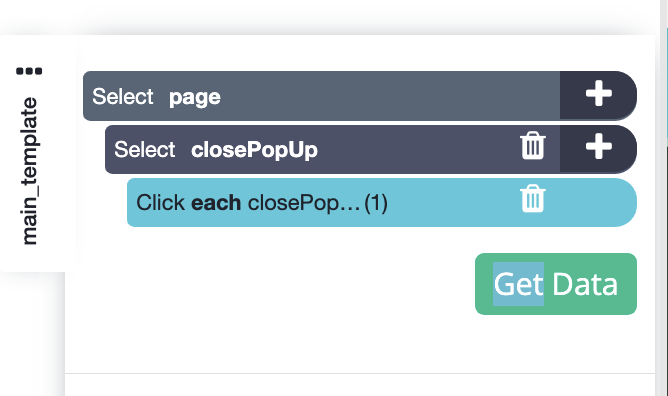The image size is (668, 396).
Task: Switch to the main_template tab
Action: click(x=30, y=171)
